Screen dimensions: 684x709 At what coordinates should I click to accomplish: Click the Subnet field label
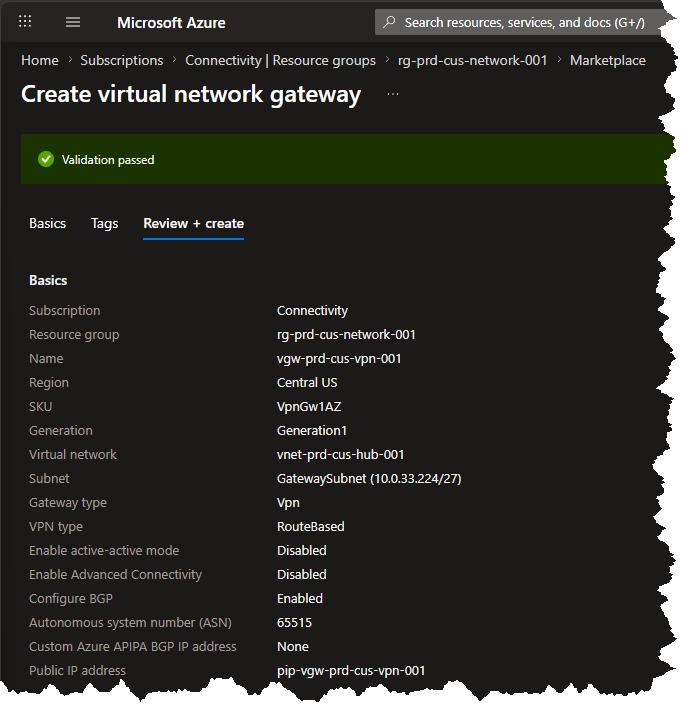tap(49, 478)
